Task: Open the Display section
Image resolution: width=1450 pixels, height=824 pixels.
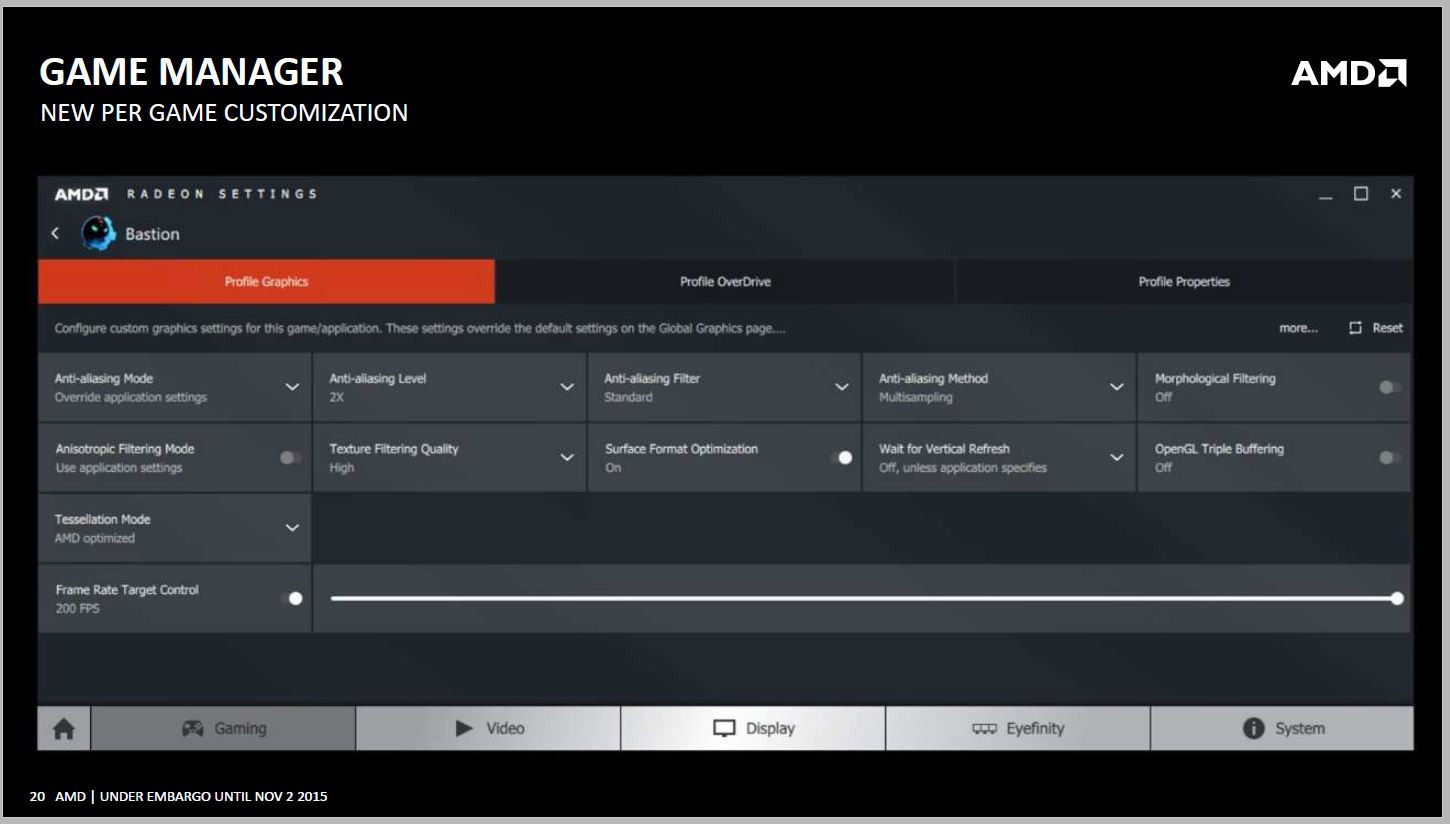Action: 753,728
